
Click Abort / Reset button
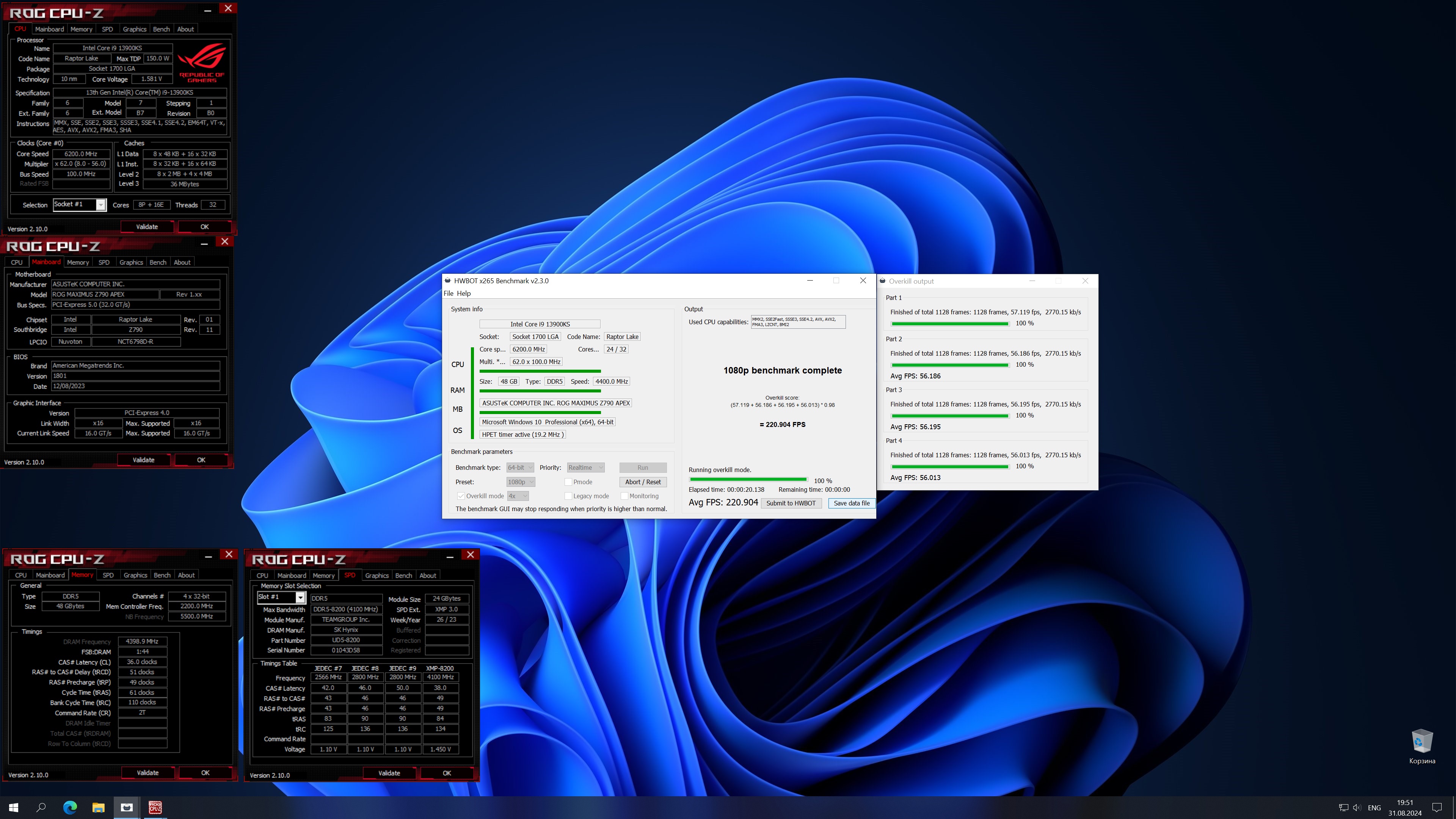(x=643, y=482)
